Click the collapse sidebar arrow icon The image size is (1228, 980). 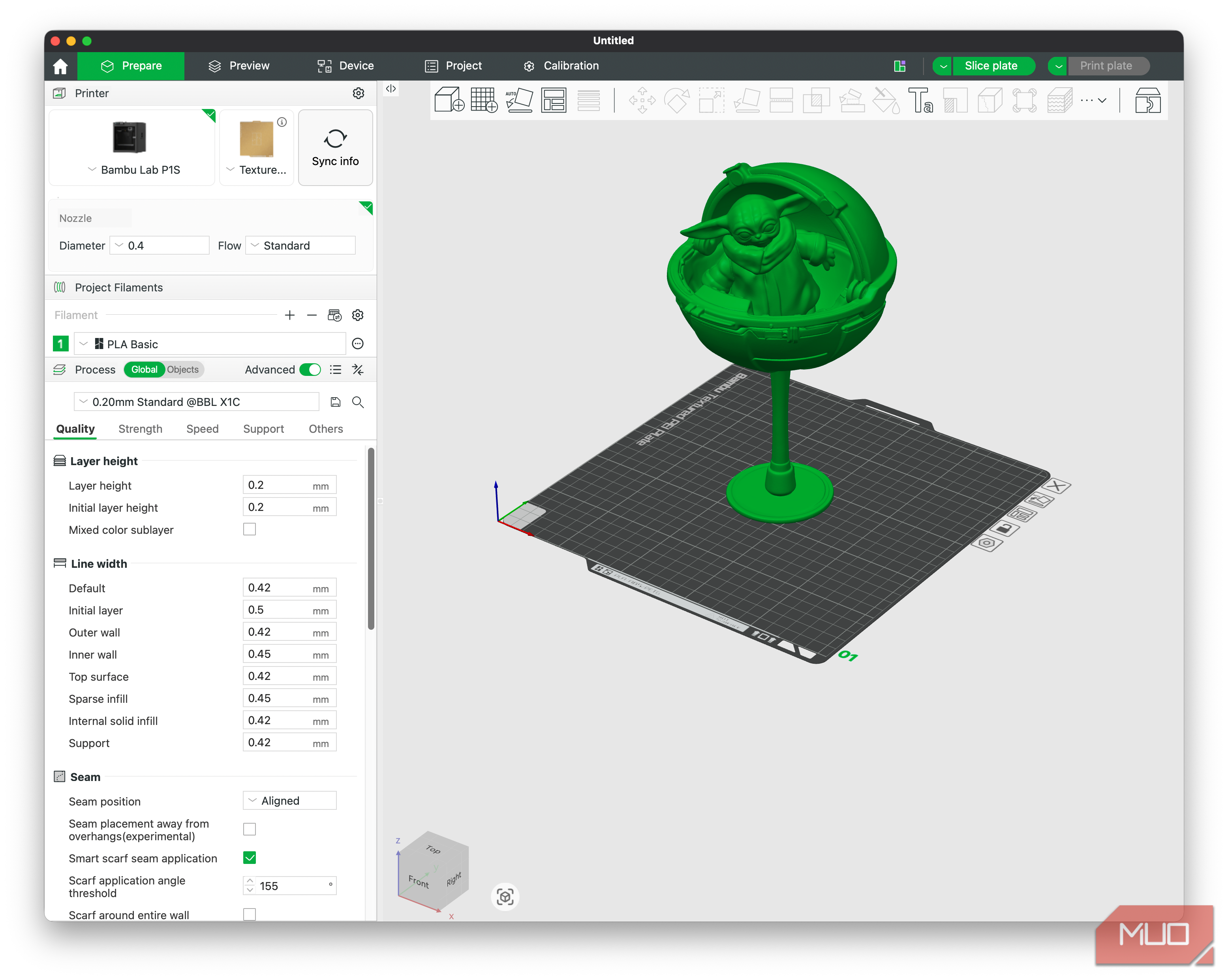(x=391, y=88)
